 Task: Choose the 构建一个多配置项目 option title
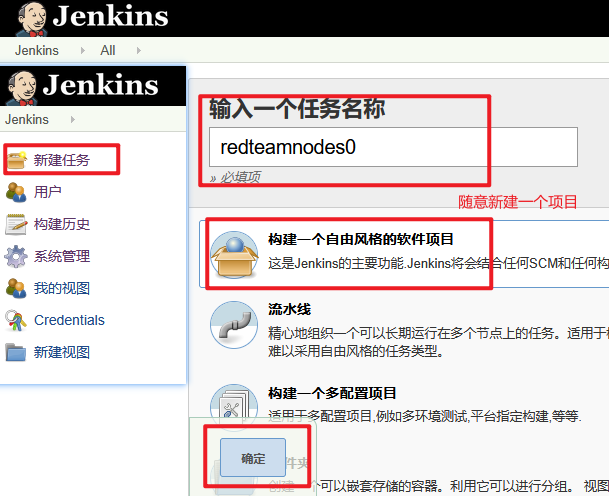pos(333,393)
